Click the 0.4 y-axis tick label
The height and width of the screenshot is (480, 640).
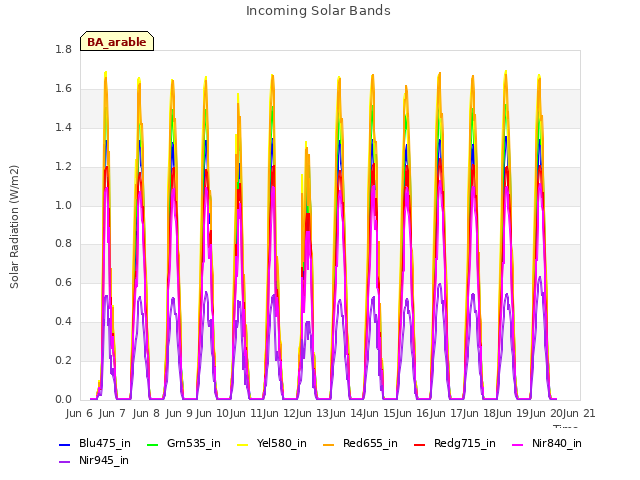coord(63,321)
